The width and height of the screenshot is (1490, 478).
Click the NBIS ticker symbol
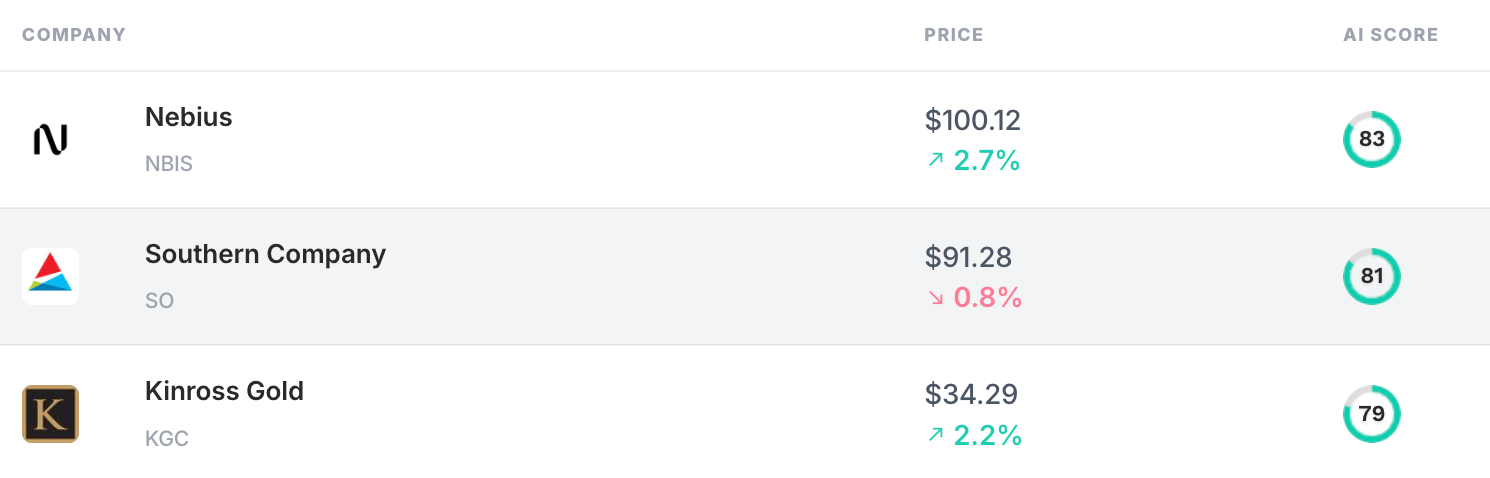[x=169, y=164]
